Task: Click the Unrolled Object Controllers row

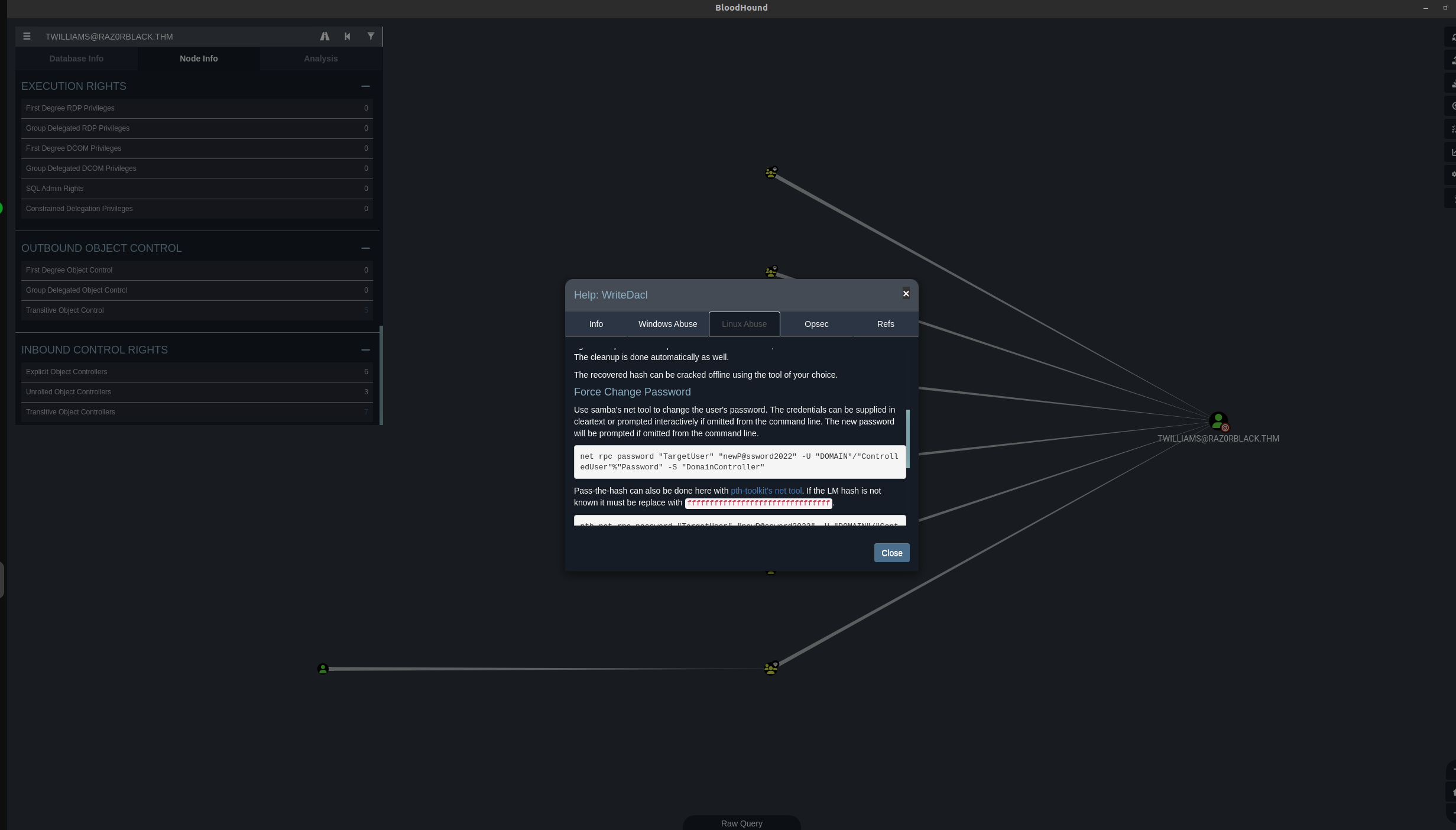Action: click(x=197, y=392)
